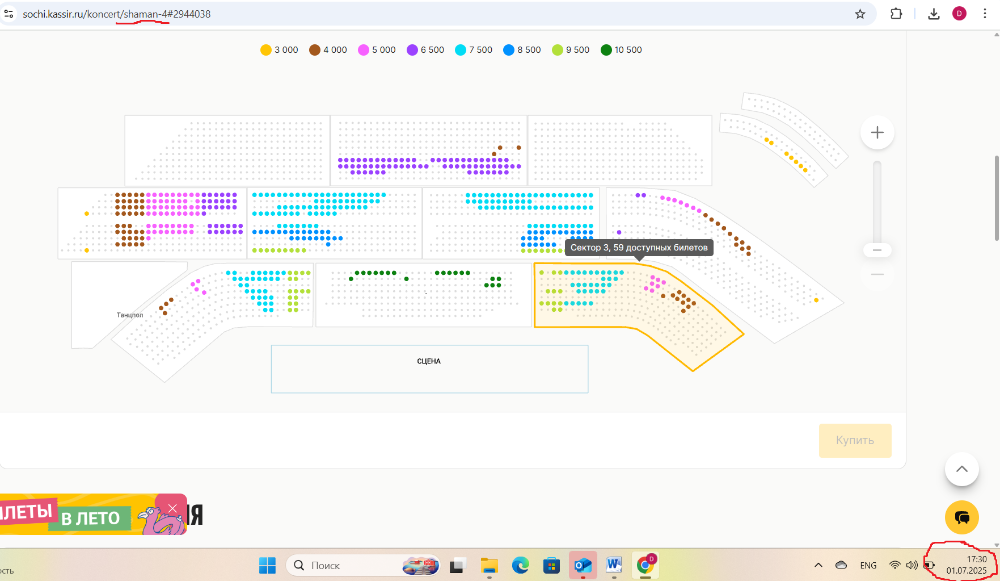Open Task View on the taskbar

pos(457,566)
